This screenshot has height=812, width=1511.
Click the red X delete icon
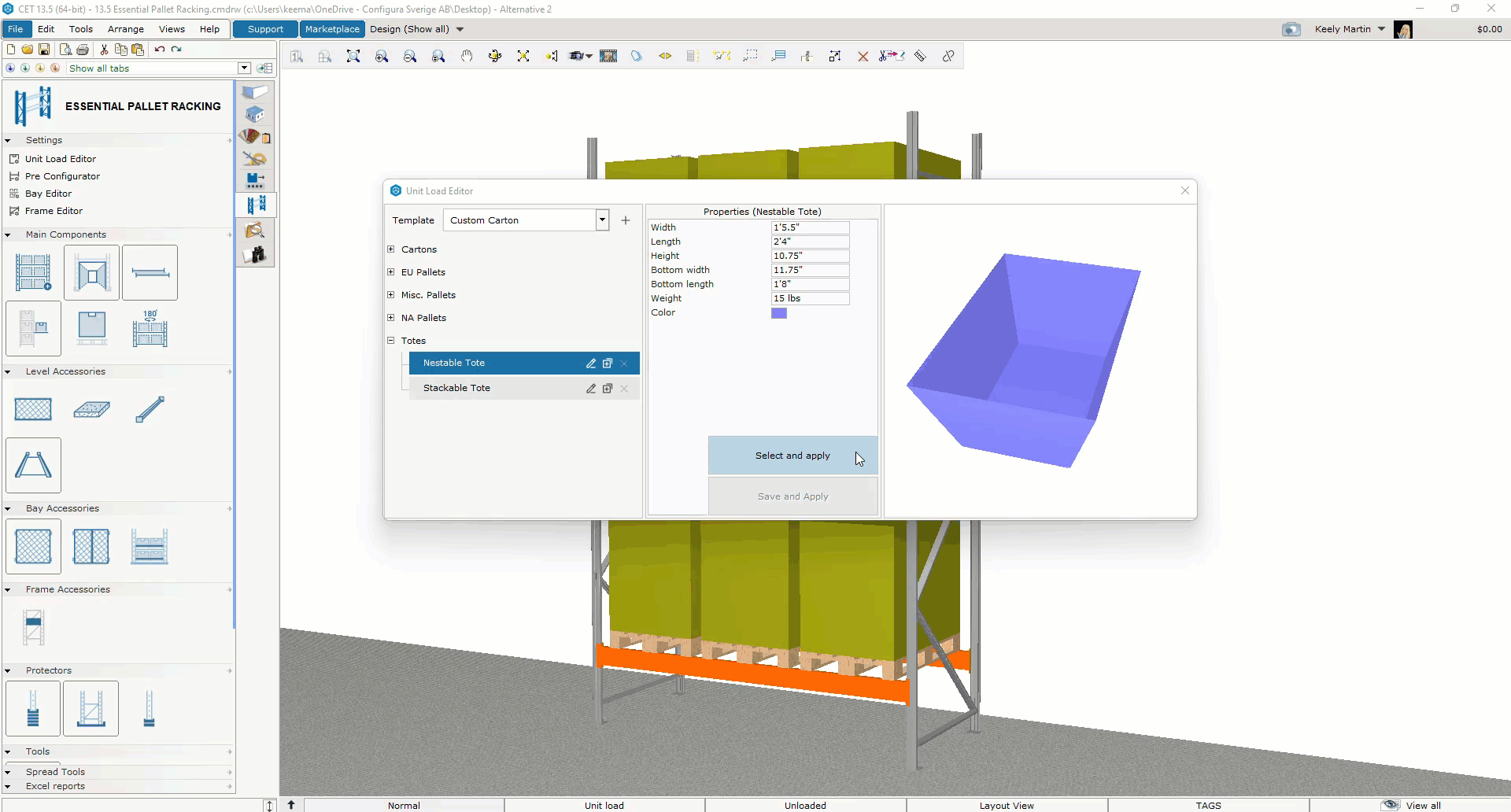click(863, 56)
